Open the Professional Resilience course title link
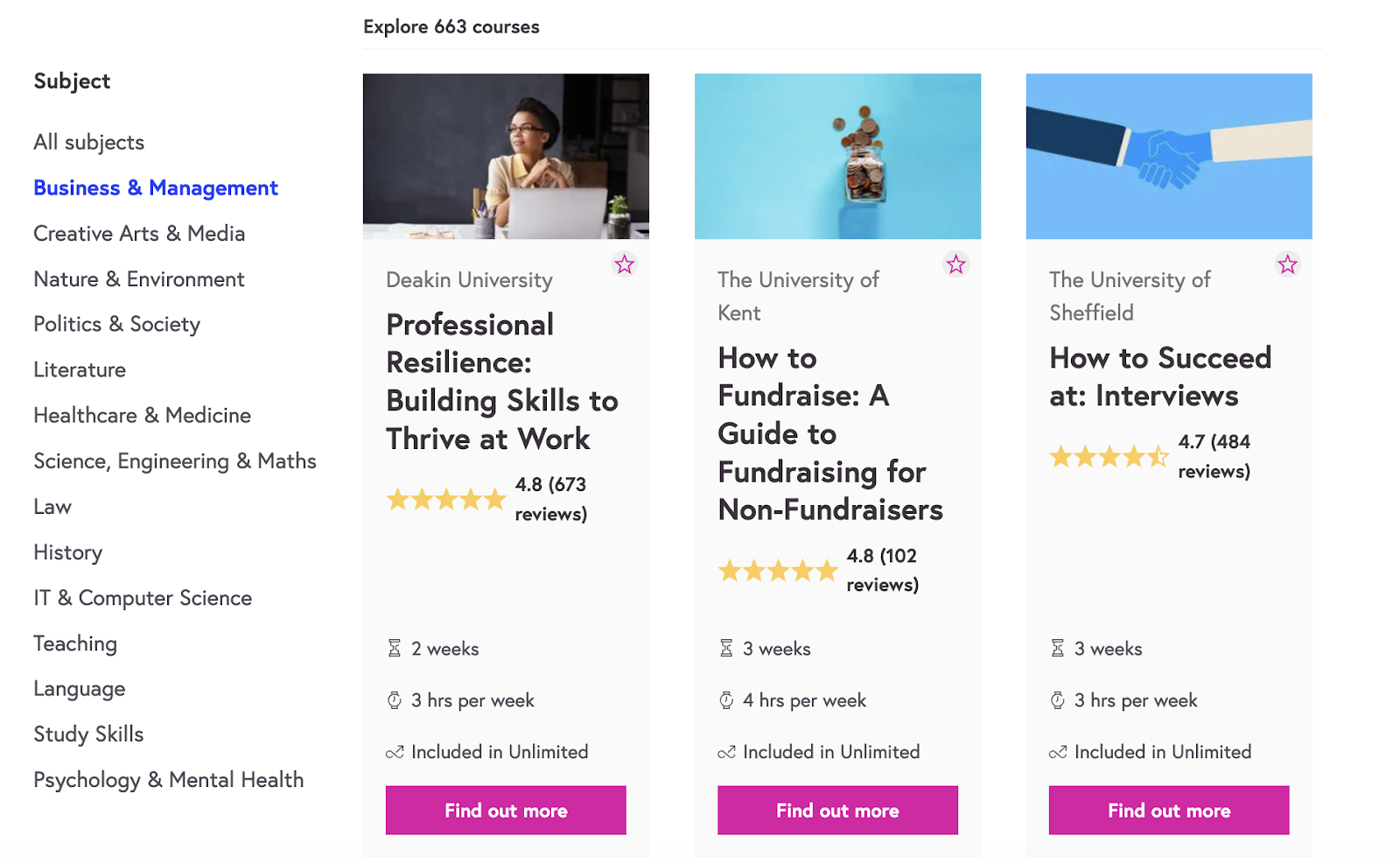Screen dimensions: 1400x857 point(501,382)
